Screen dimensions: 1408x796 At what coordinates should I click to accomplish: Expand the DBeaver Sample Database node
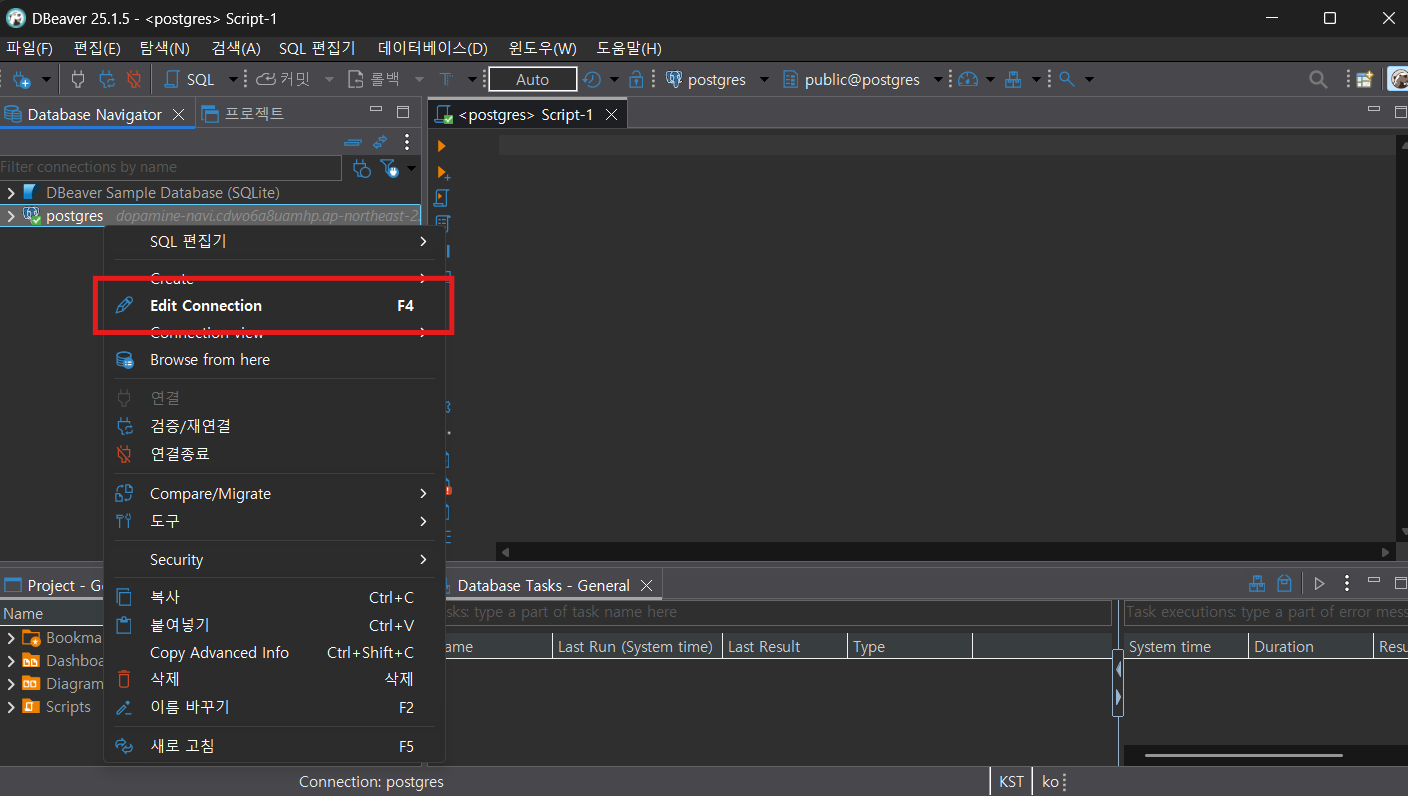click(10, 192)
